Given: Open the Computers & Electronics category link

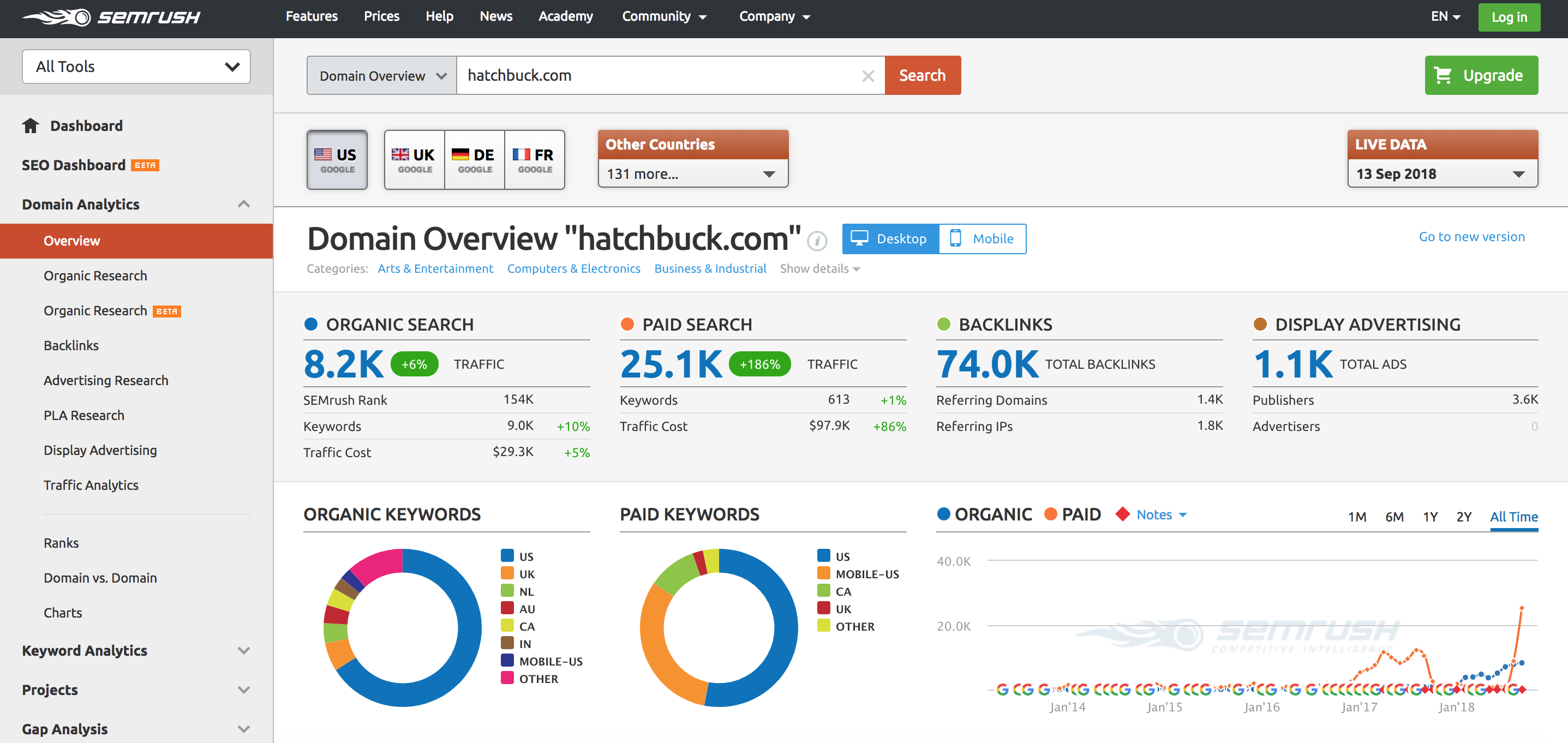Looking at the screenshot, I should coord(573,268).
